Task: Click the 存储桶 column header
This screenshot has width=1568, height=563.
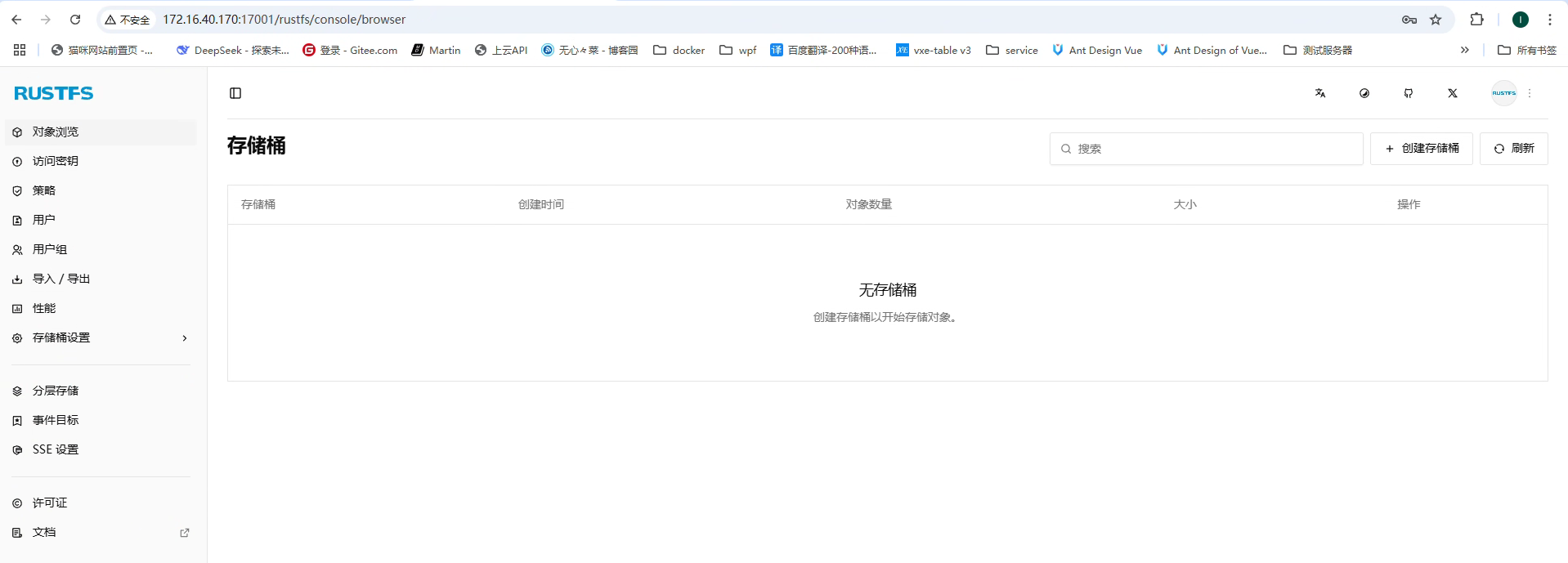Action: [x=258, y=204]
